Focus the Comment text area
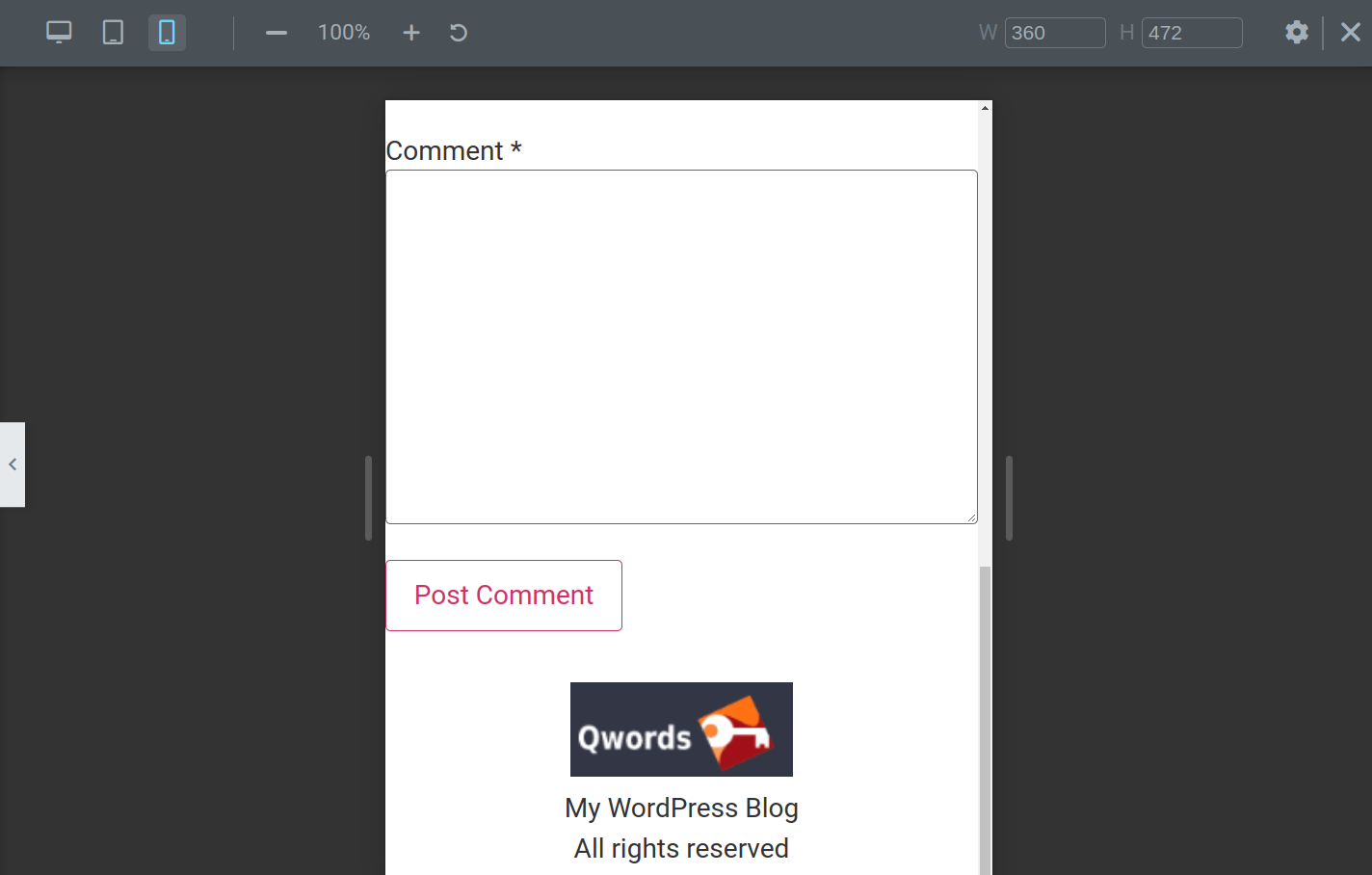 point(681,347)
